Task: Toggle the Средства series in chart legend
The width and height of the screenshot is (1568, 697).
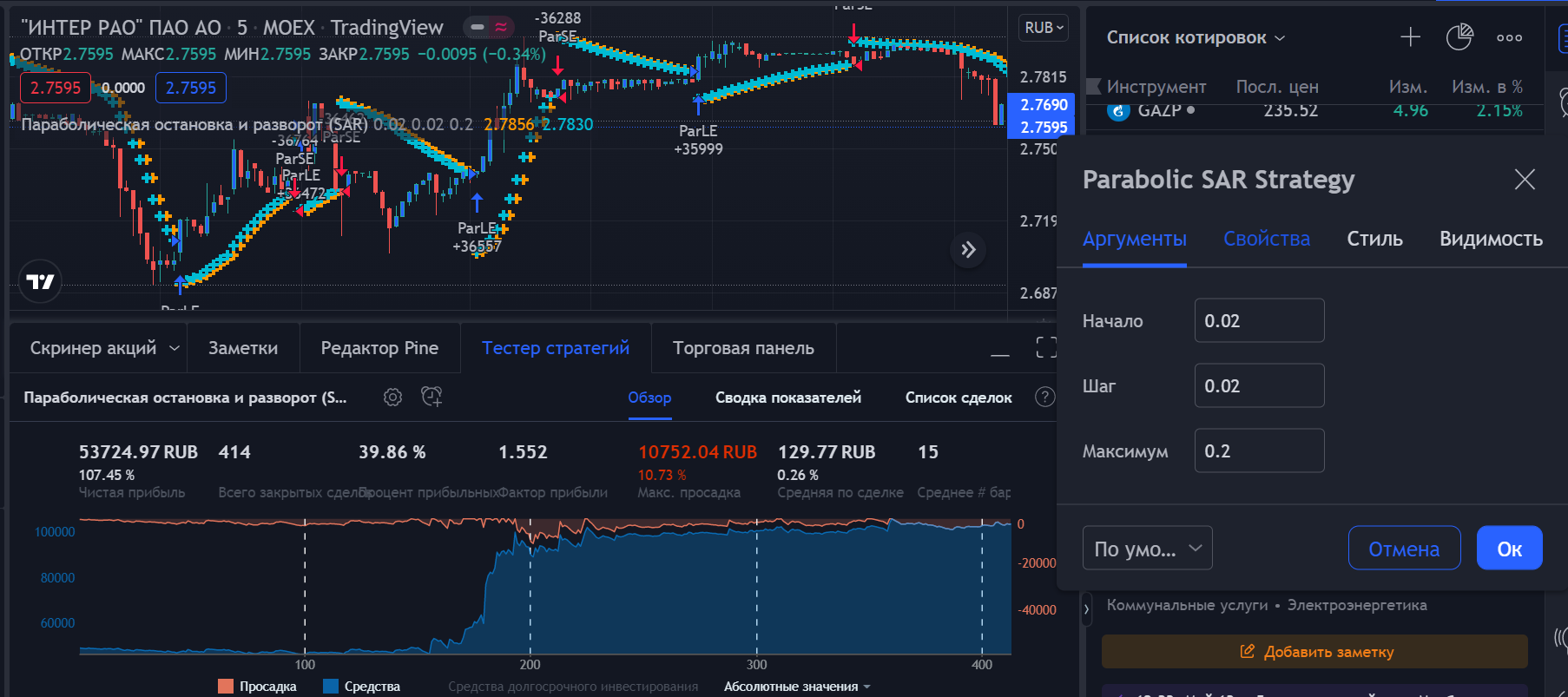Action: [x=361, y=687]
